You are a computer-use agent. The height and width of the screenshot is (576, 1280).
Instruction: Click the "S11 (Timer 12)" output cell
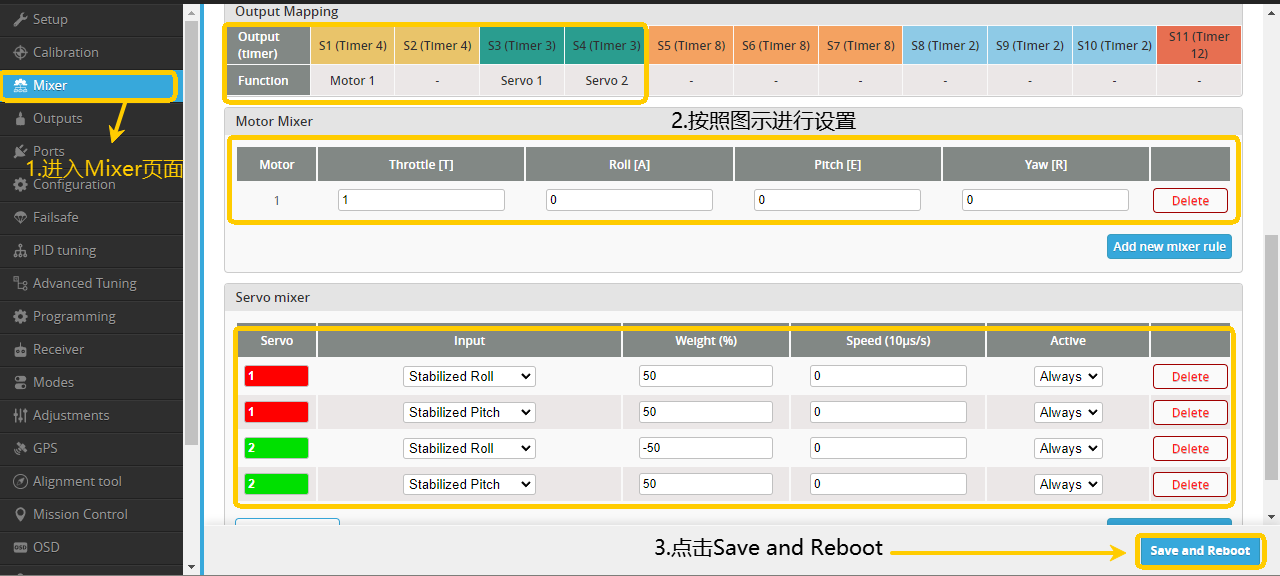coord(1199,45)
